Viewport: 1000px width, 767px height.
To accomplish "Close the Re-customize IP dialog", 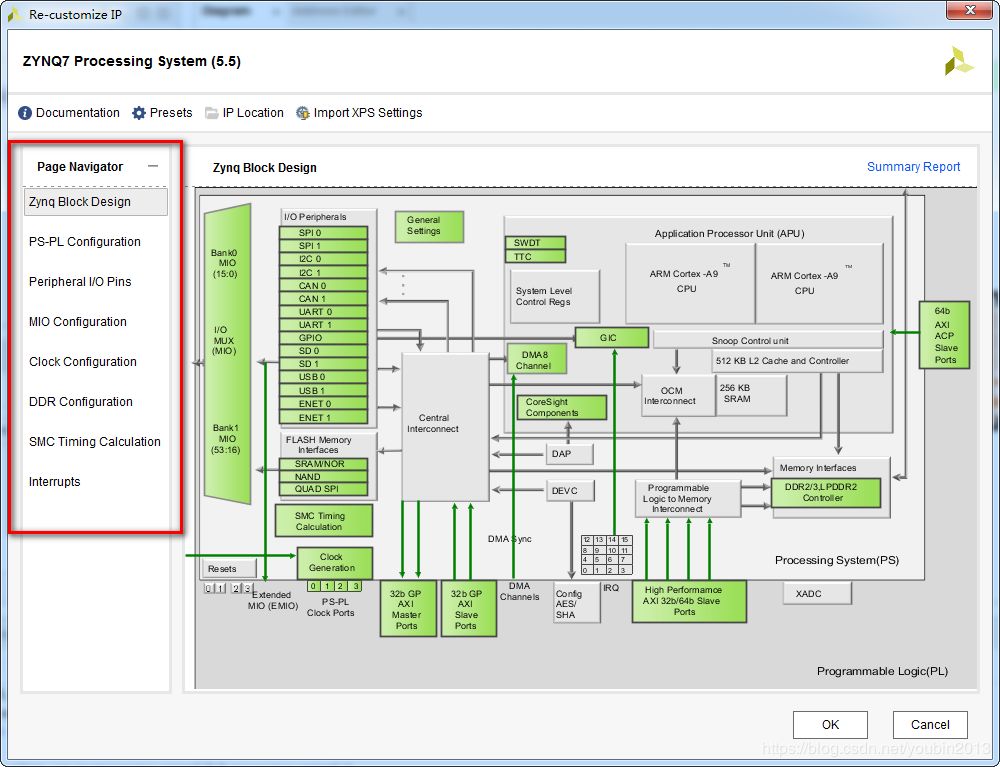I will click(x=969, y=10).
